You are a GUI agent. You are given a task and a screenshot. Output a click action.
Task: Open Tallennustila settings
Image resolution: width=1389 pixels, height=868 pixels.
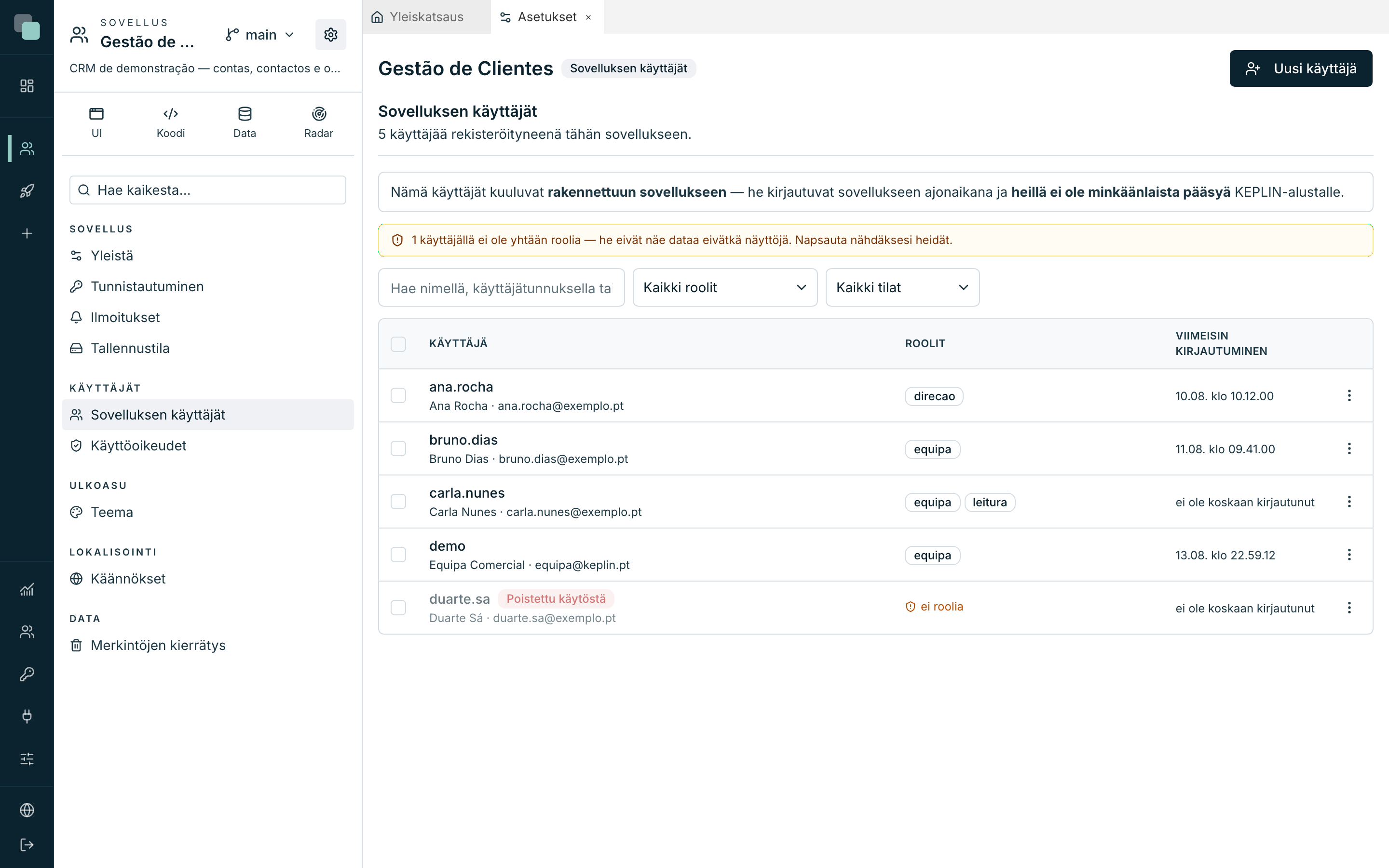point(208,349)
